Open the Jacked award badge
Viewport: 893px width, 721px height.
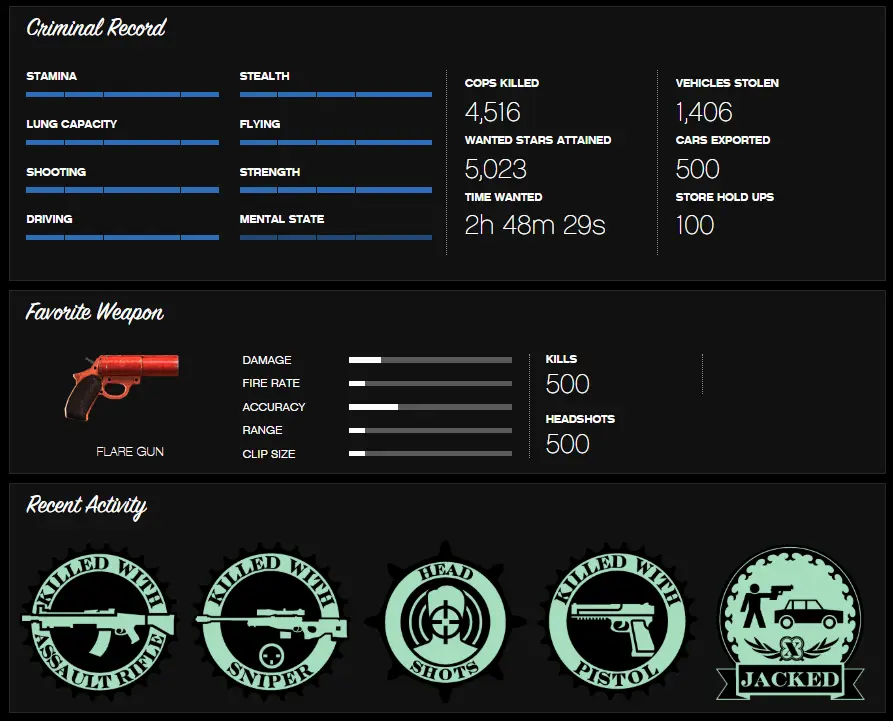tap(790, 624)
